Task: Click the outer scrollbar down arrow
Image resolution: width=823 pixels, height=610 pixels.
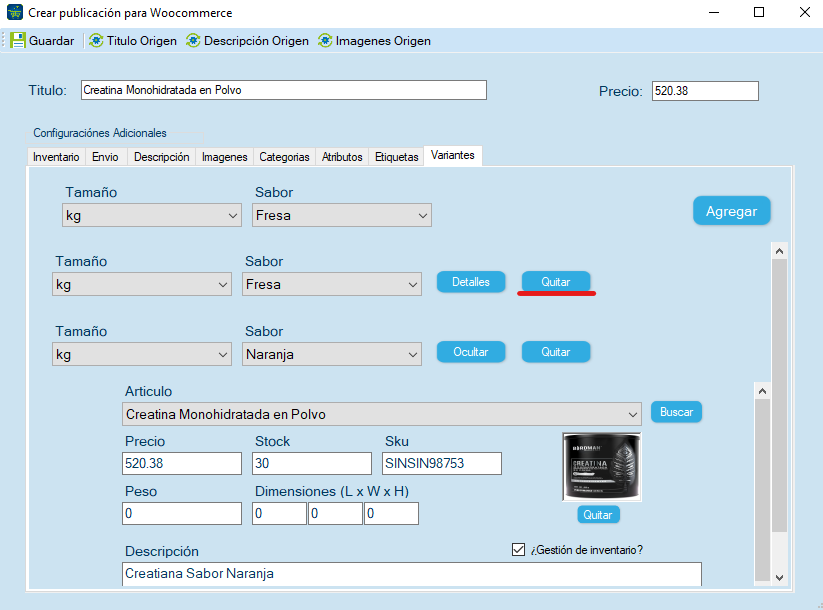Action: click(x=779, y=577)
